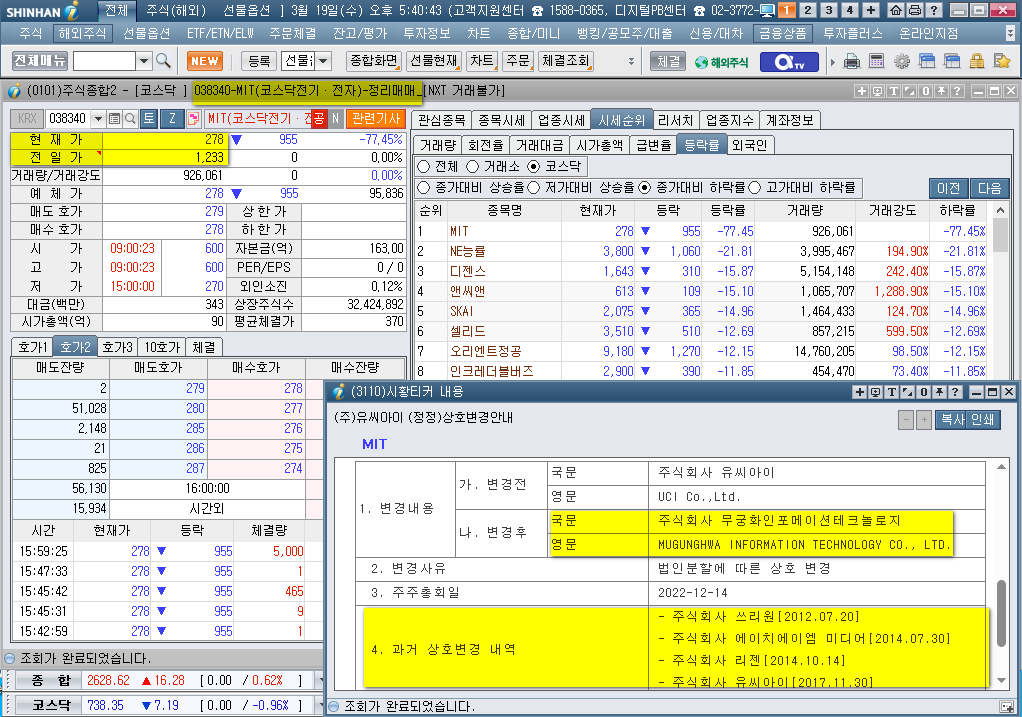Select 저가대비 상승률 radio option
This screenshot has height=717, width=1022.
(x=534, y=188)
